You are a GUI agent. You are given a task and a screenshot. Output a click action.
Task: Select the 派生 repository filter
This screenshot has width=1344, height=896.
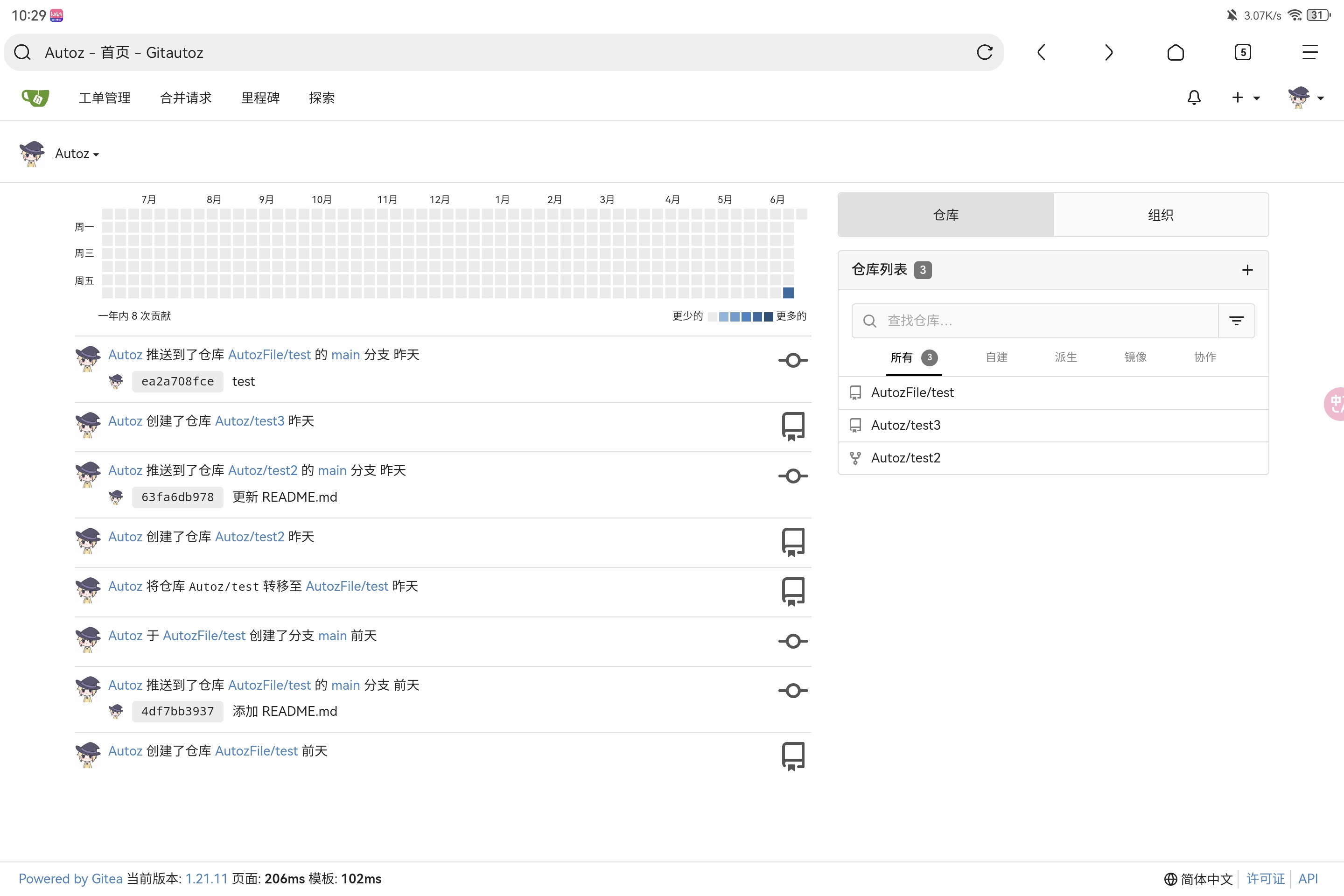click(1065, 357)
